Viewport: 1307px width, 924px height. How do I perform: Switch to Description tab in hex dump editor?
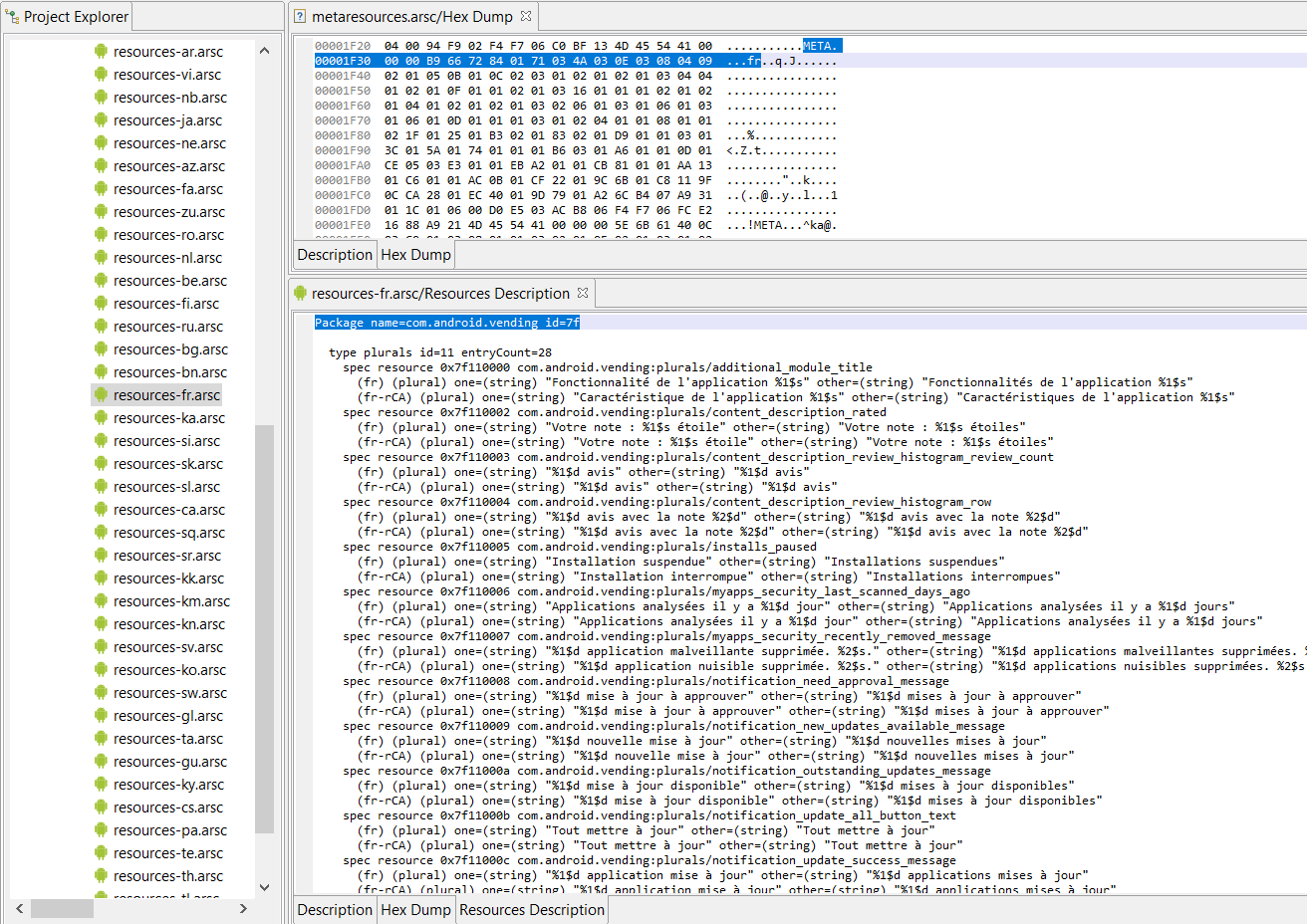click(x=335, y=255)
